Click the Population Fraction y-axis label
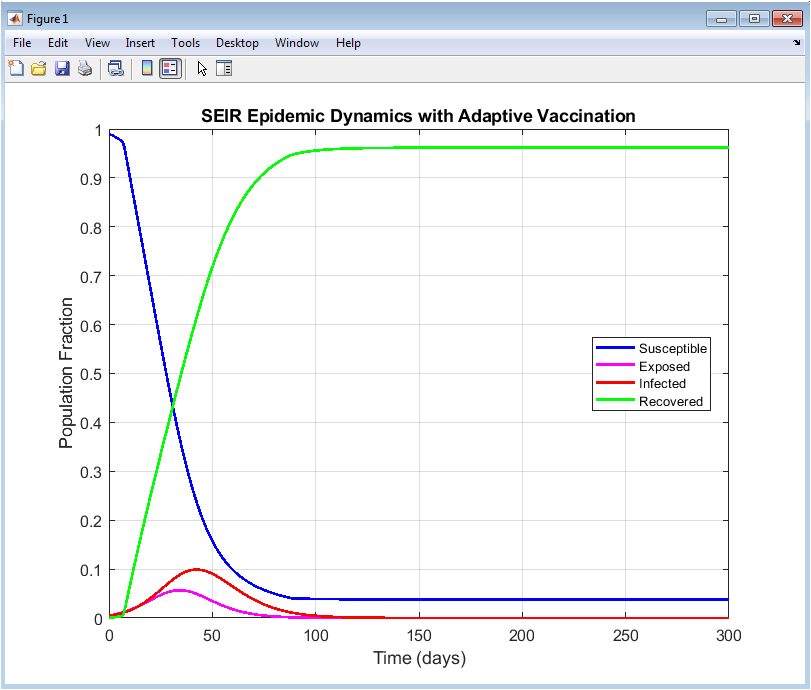Screen dimensions: 811x690 click(x=67, y=373)
